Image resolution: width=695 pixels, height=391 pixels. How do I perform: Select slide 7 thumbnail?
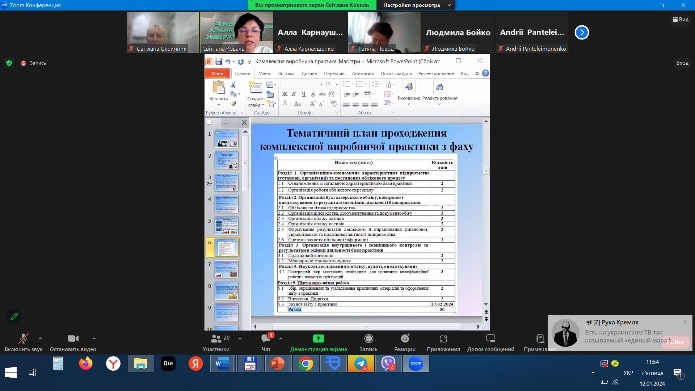226,270
